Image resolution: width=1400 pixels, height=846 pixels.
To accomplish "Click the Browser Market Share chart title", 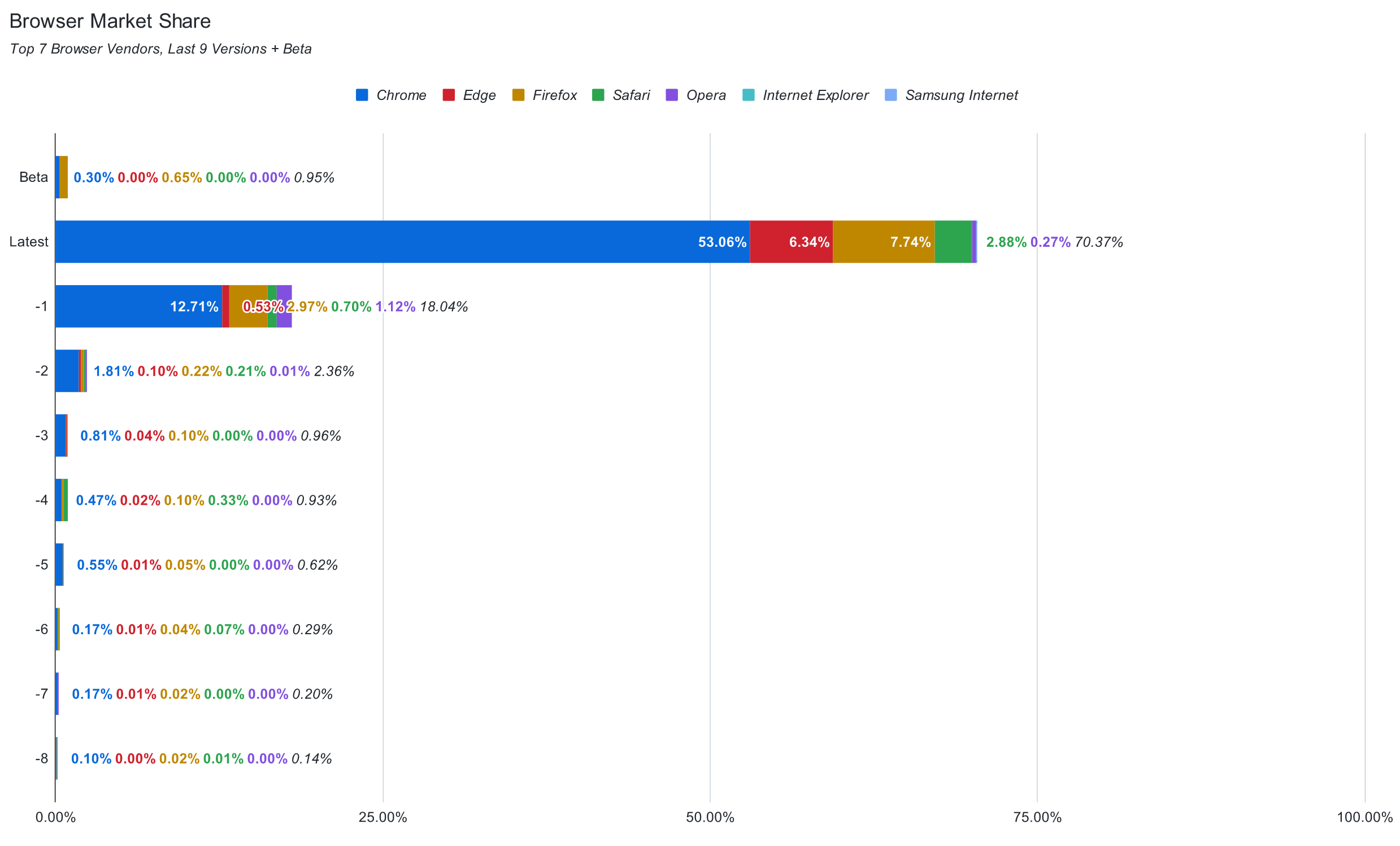I will pos(110,21).
